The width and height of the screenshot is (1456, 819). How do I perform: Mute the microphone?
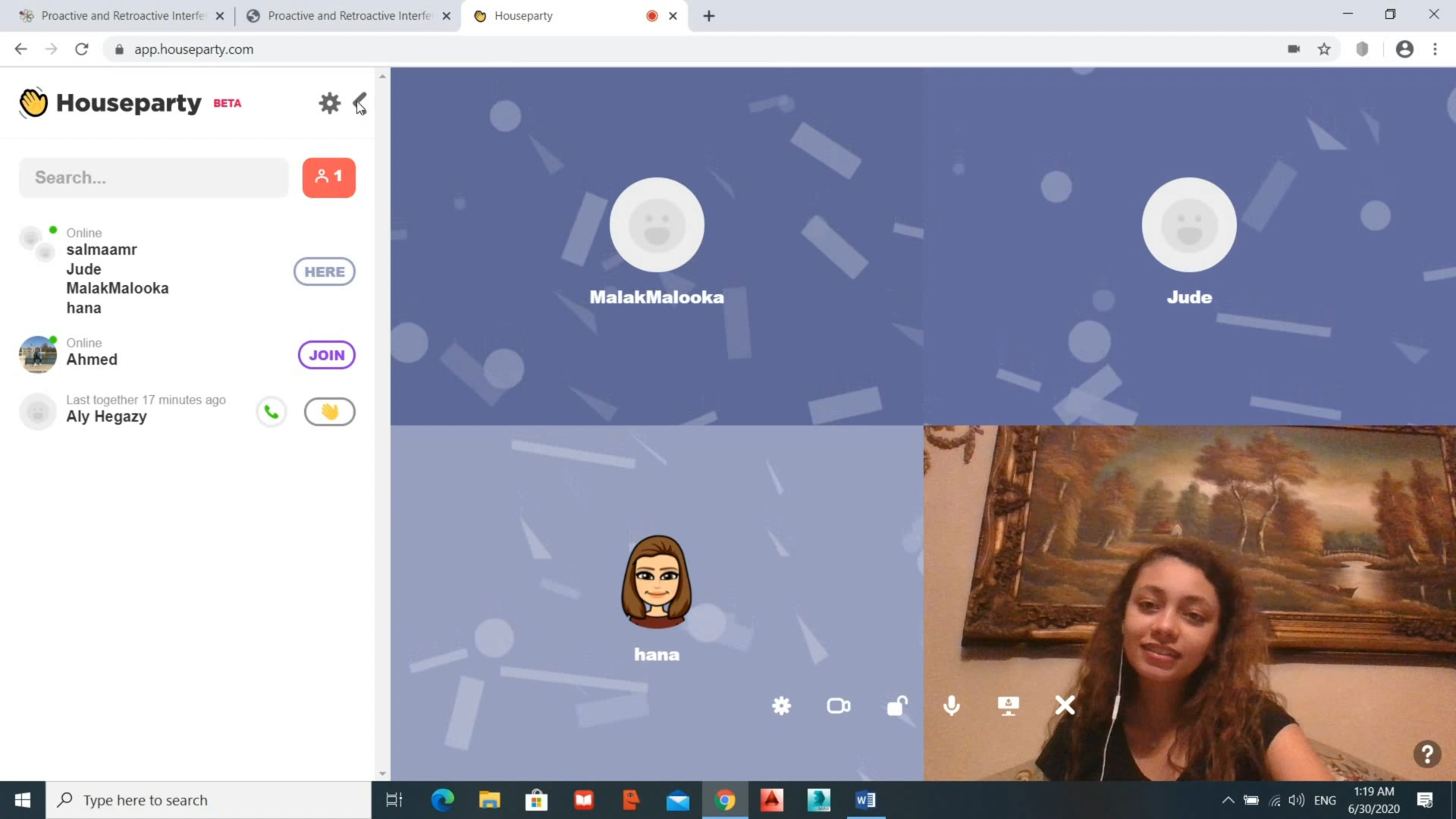pyautogui.click(x=952, y=706)
